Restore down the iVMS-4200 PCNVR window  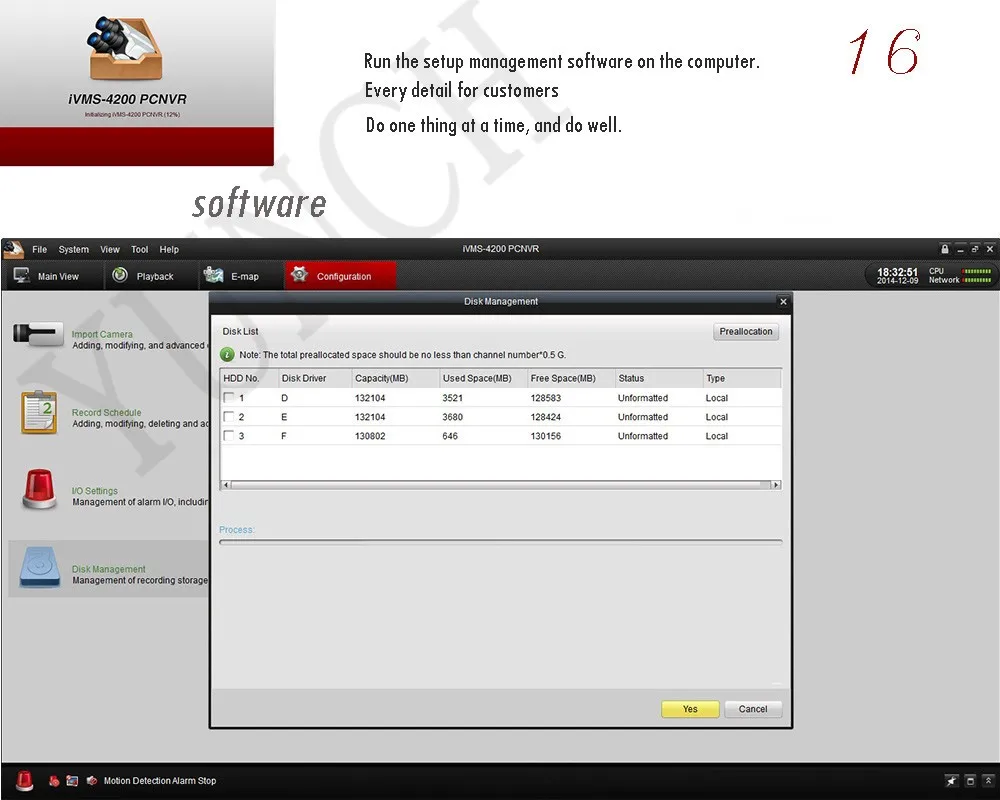(x=974, y=249)
